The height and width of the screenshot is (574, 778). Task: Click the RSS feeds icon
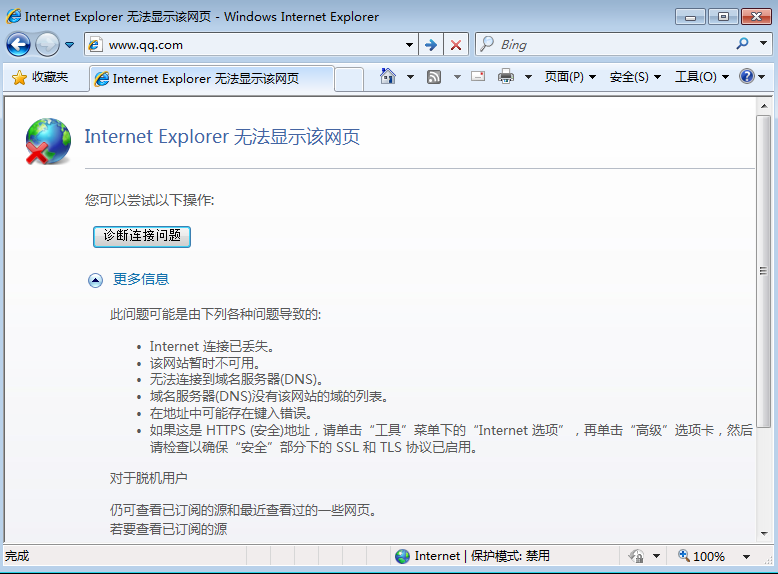434,77
